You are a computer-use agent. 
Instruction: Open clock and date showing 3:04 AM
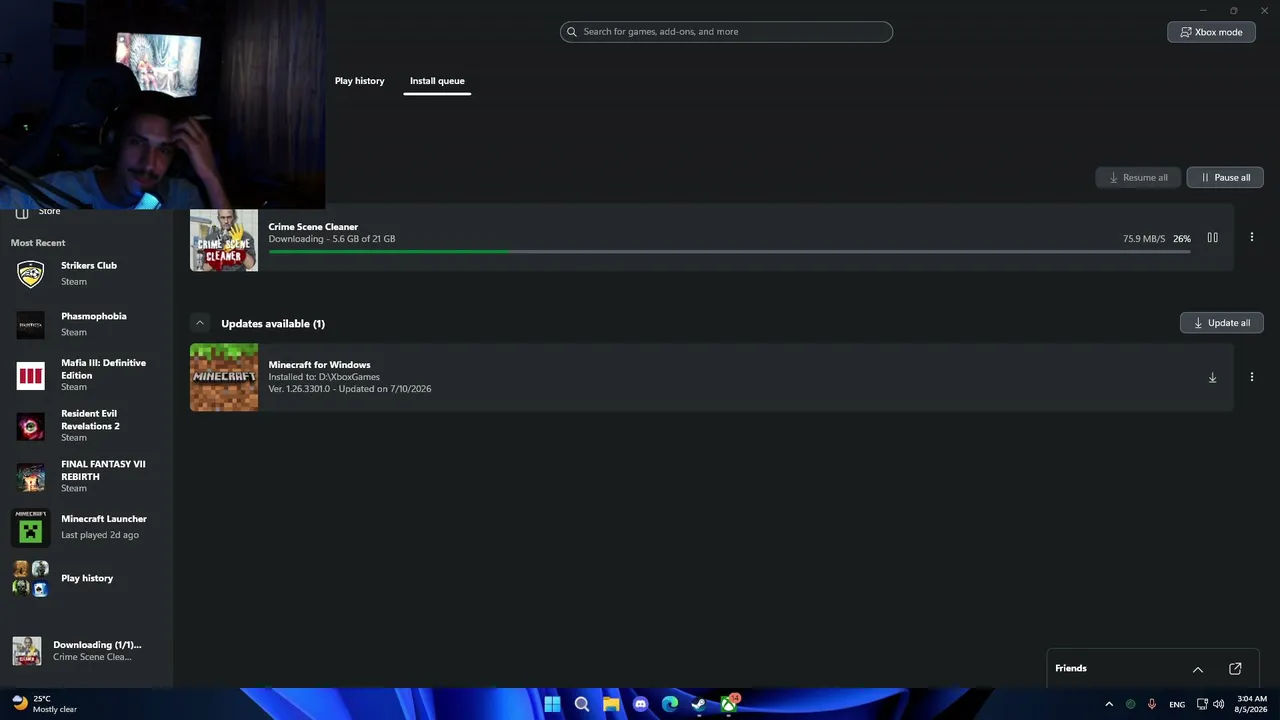click(1252, 704)
